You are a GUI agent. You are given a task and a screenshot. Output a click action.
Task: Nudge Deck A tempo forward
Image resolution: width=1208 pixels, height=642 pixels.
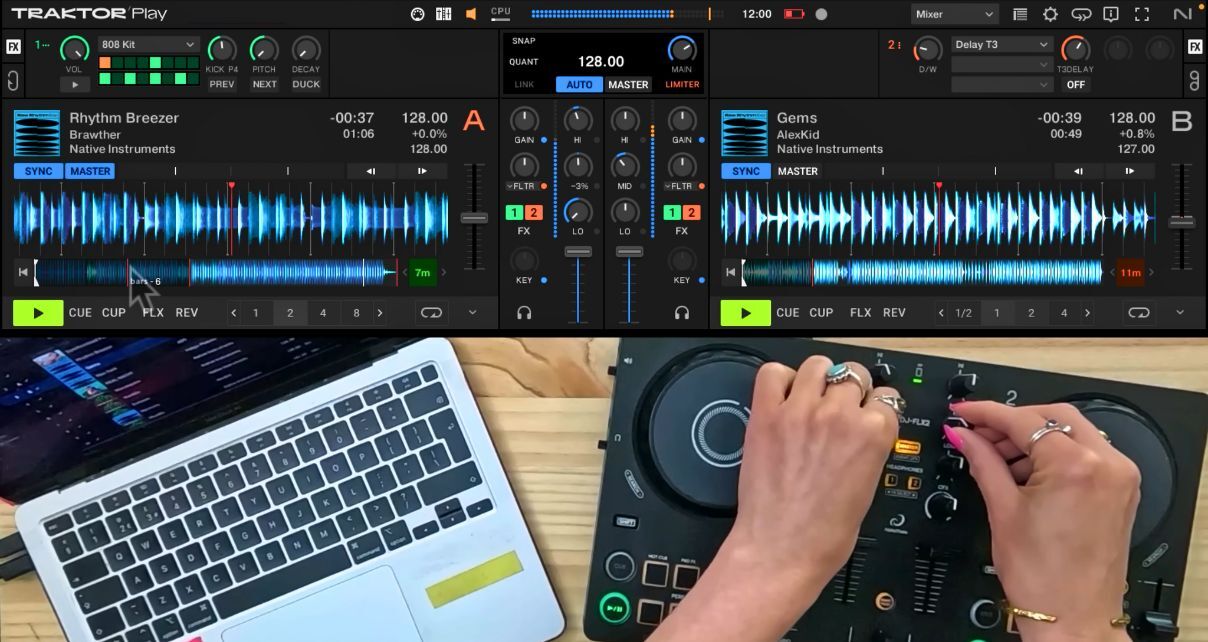pyautogui.click(x=422, y=171)
